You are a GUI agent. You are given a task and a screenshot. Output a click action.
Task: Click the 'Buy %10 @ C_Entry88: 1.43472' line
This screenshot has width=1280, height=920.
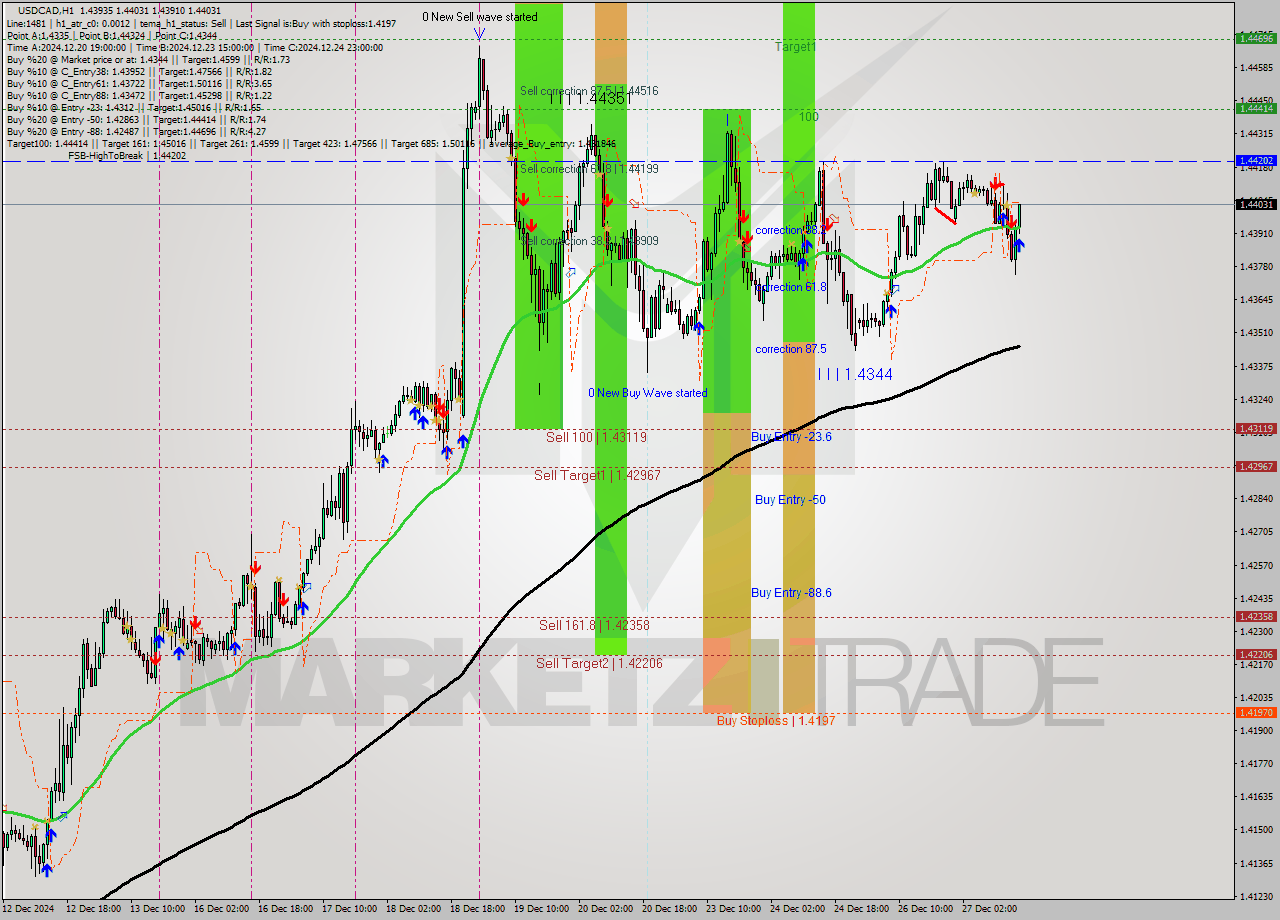(x=139, y=95)
